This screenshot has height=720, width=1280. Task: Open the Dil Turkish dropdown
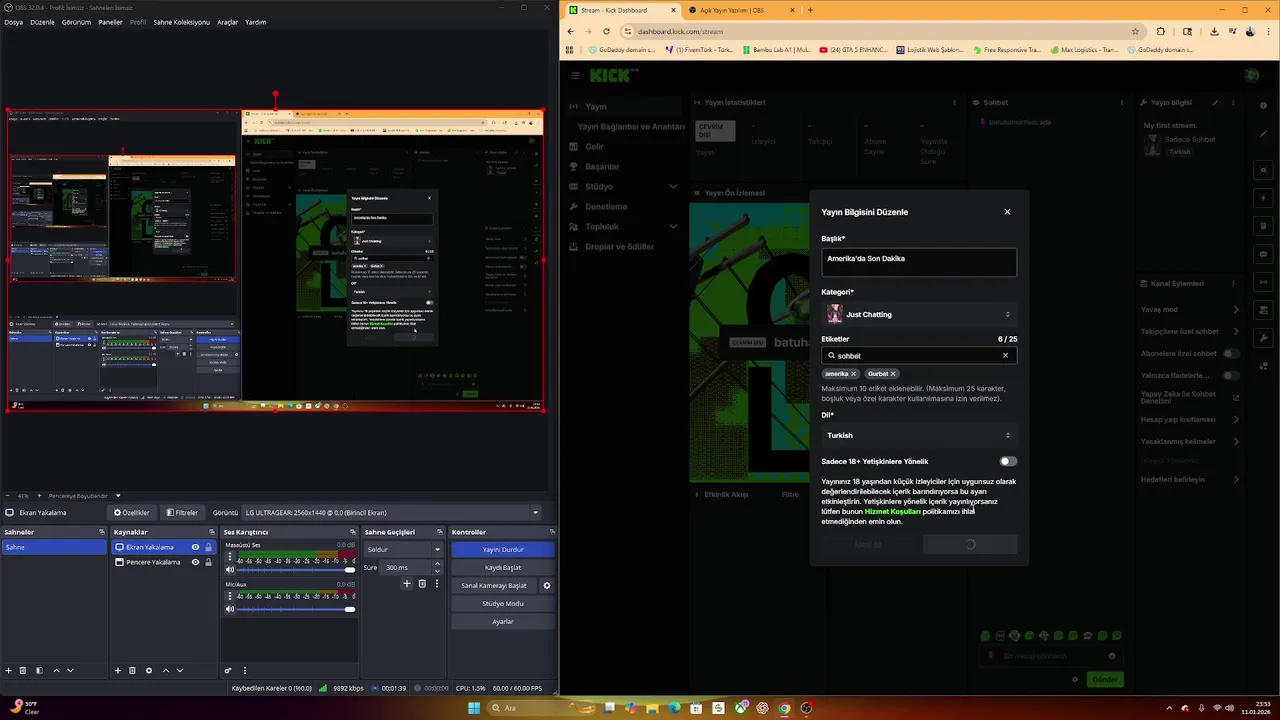click(919, 435)
